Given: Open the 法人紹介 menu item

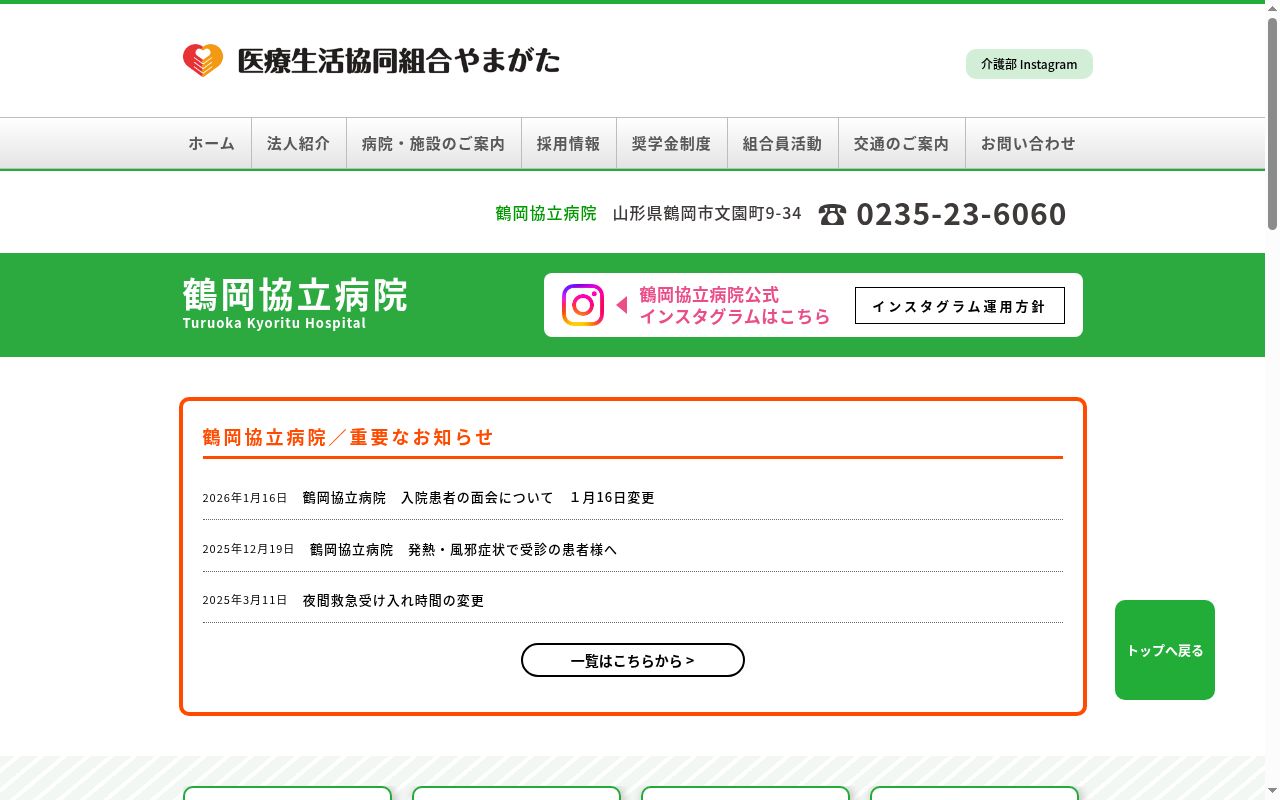Looking at the screenshot, I should tap(298, 143).
